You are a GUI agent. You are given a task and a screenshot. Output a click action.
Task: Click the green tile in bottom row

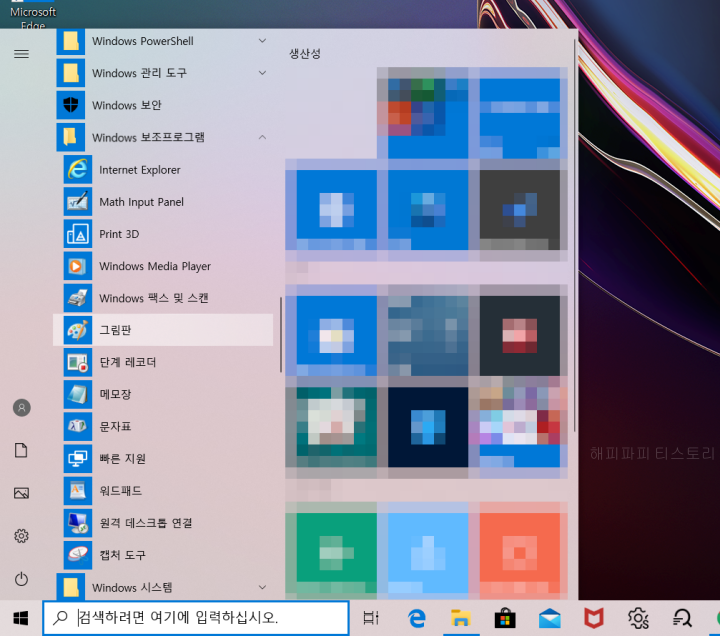(337, 553)
